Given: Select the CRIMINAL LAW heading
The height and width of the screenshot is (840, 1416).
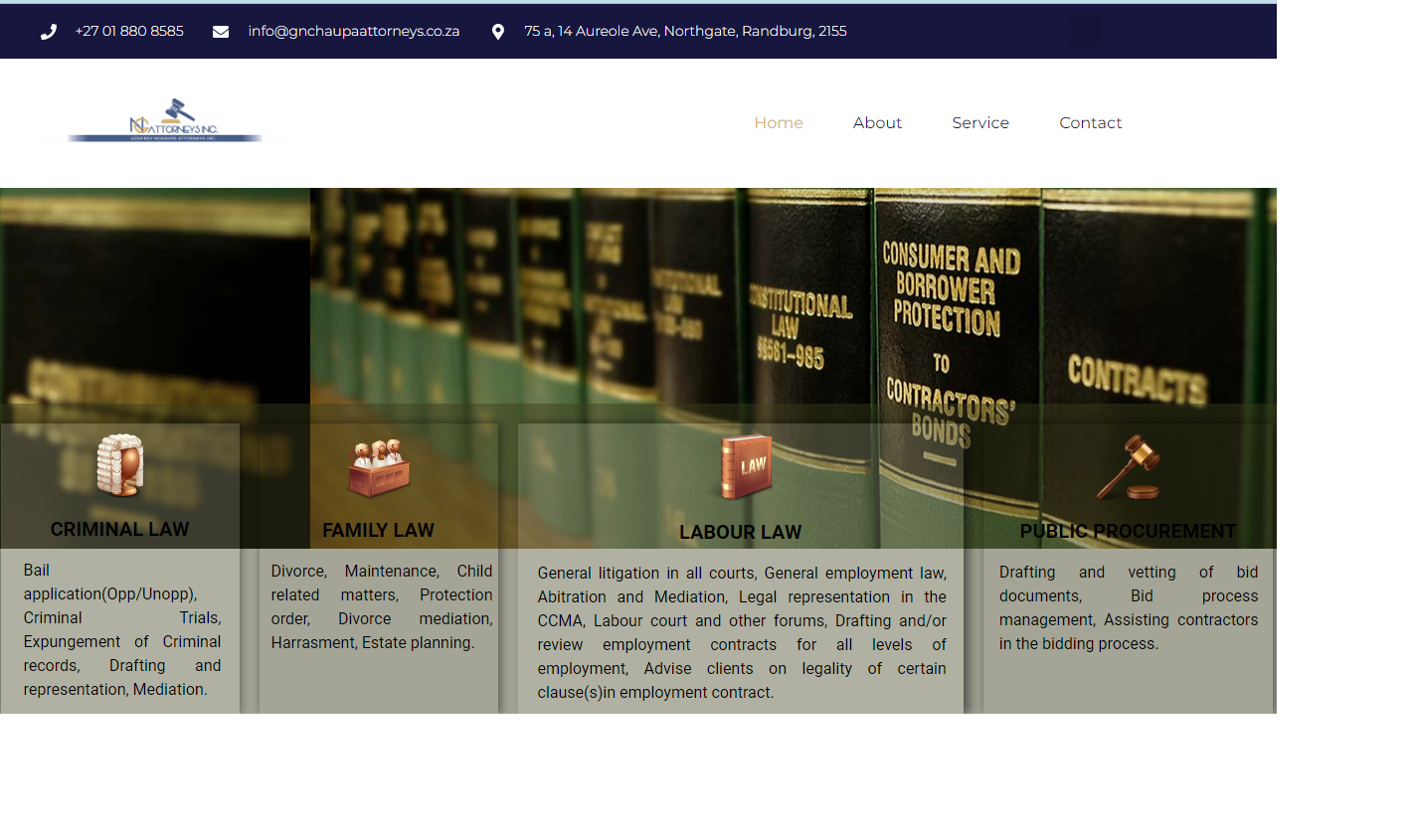Looking at the screenshot, I should 119,530.
